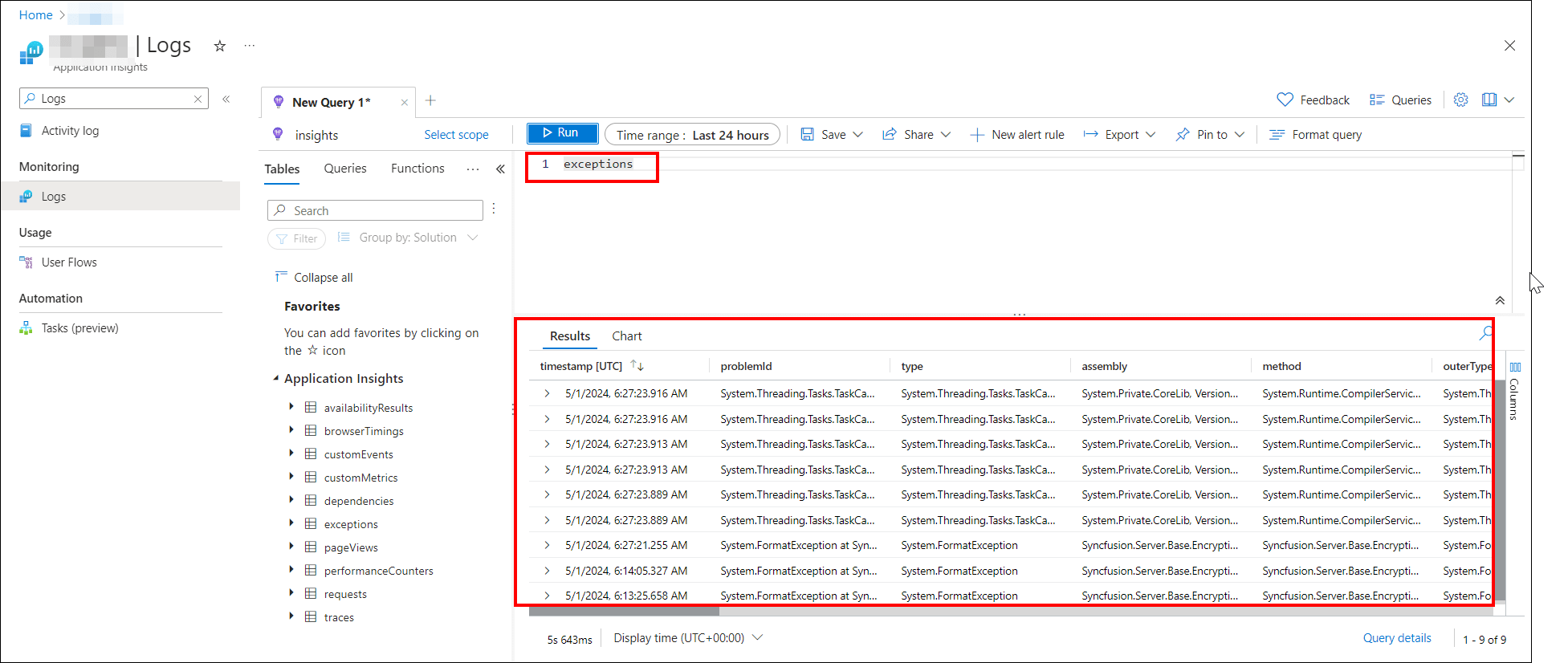Collapse the tables side panel
Viewport: 1568px width, 663px height.
coord(500,169)
